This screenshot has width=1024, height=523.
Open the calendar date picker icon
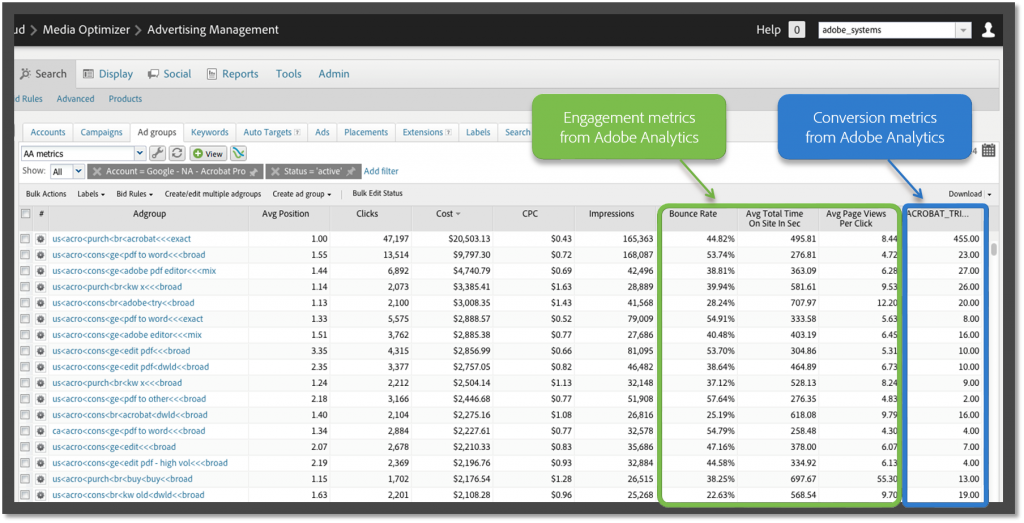pos(989,150)
